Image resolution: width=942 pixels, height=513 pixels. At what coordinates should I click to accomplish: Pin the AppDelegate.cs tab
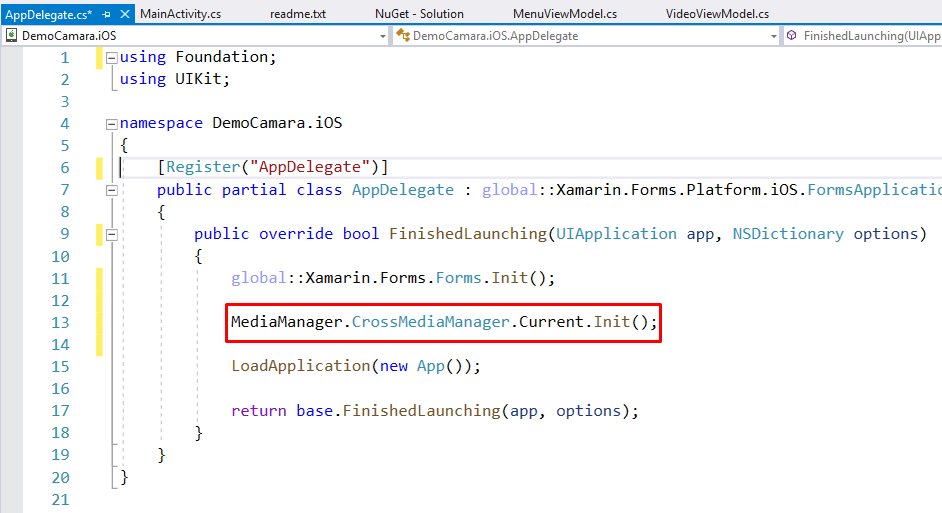(x=106, y=14)
